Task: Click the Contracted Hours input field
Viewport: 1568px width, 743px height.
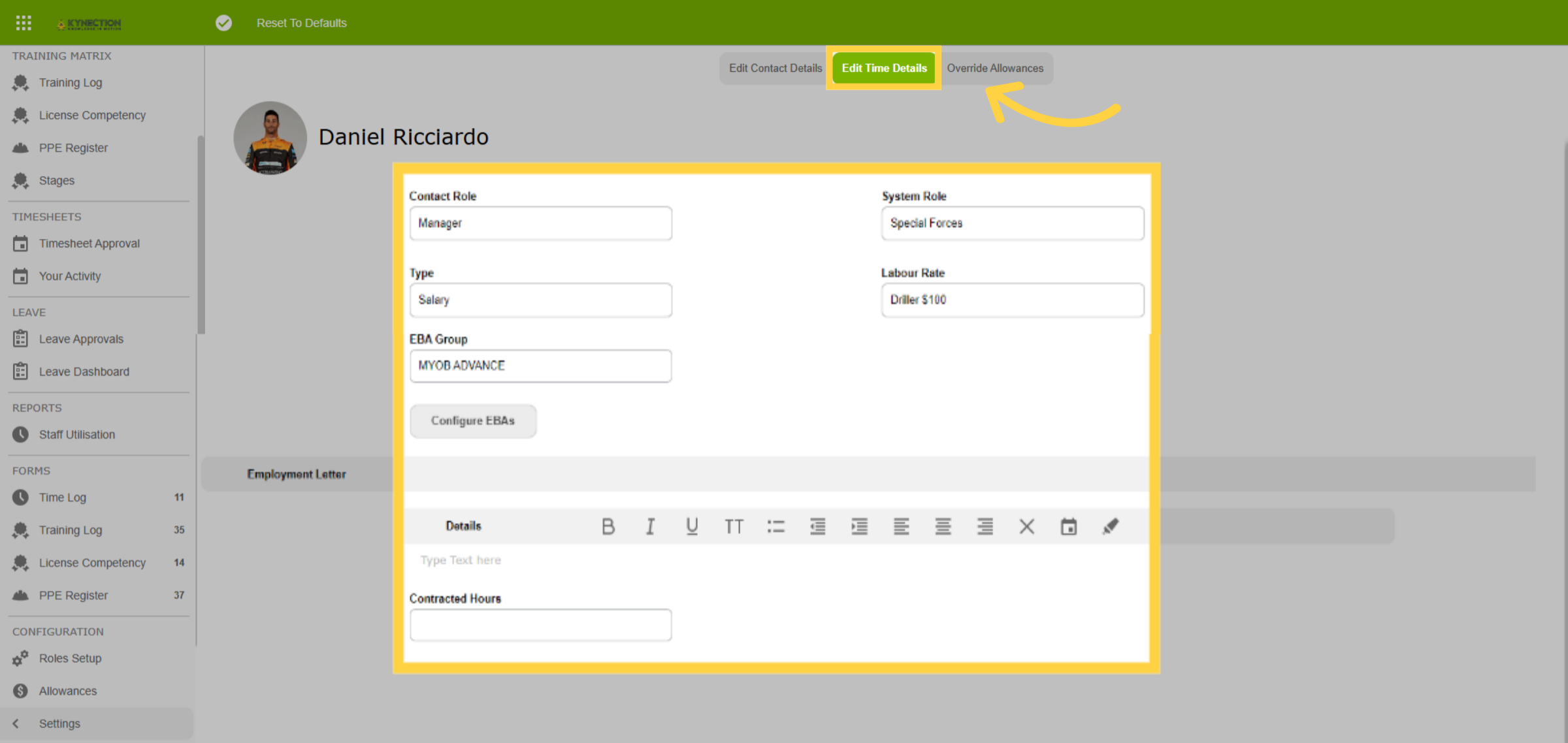Action: [540, 625]
